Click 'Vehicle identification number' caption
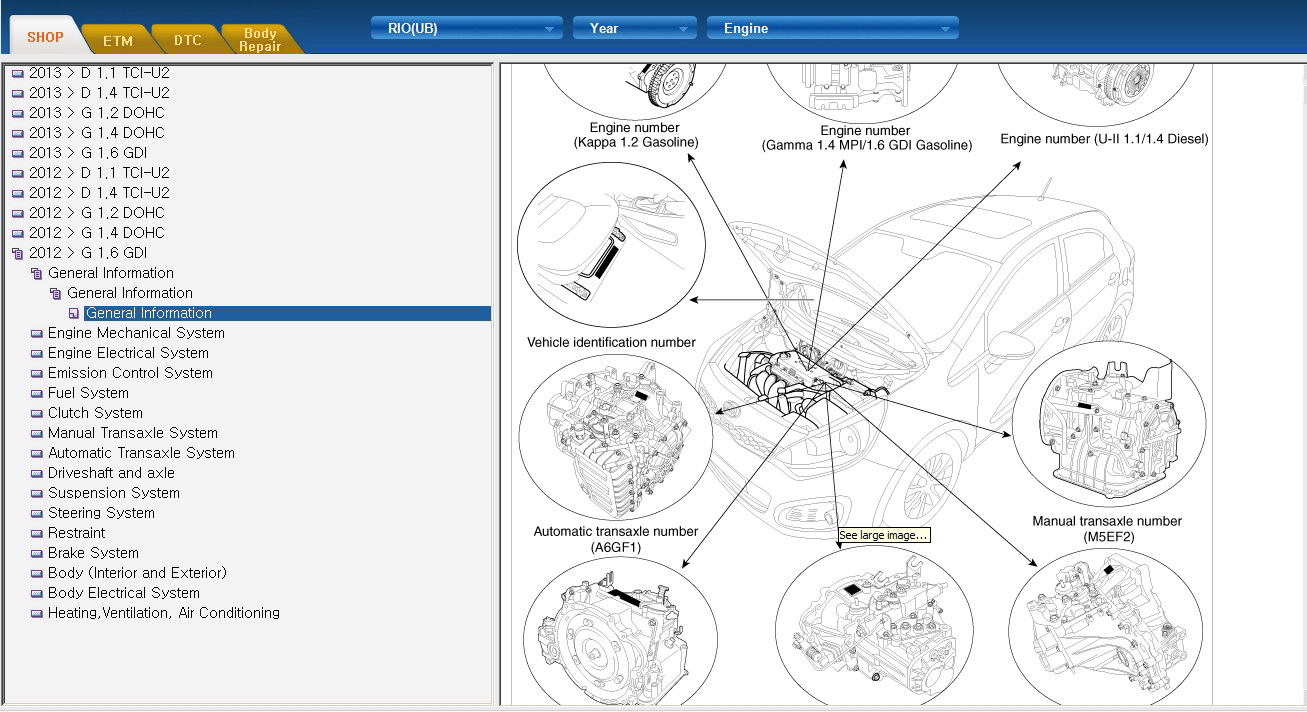Screen dimensions: 1307x712 click(611, 343)
